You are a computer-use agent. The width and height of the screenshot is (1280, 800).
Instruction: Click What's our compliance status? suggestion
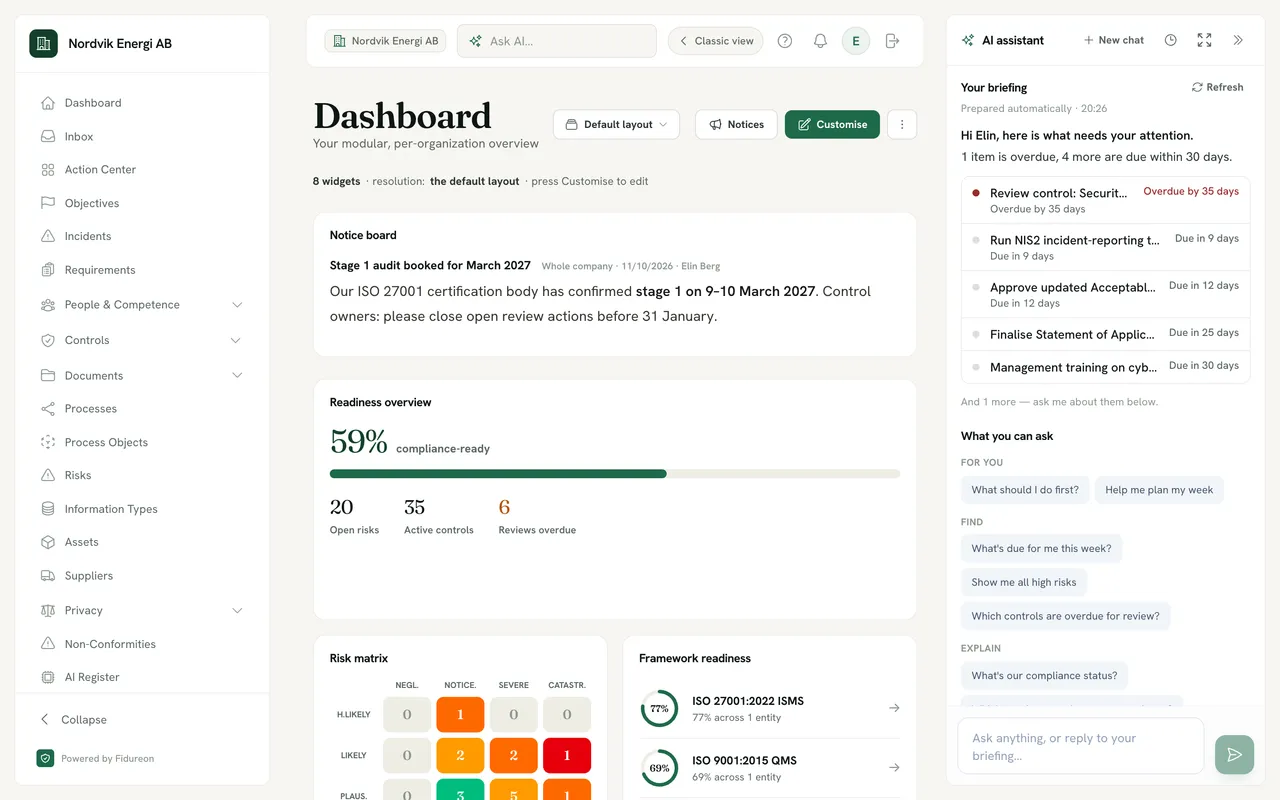(x=1044, y=675)
